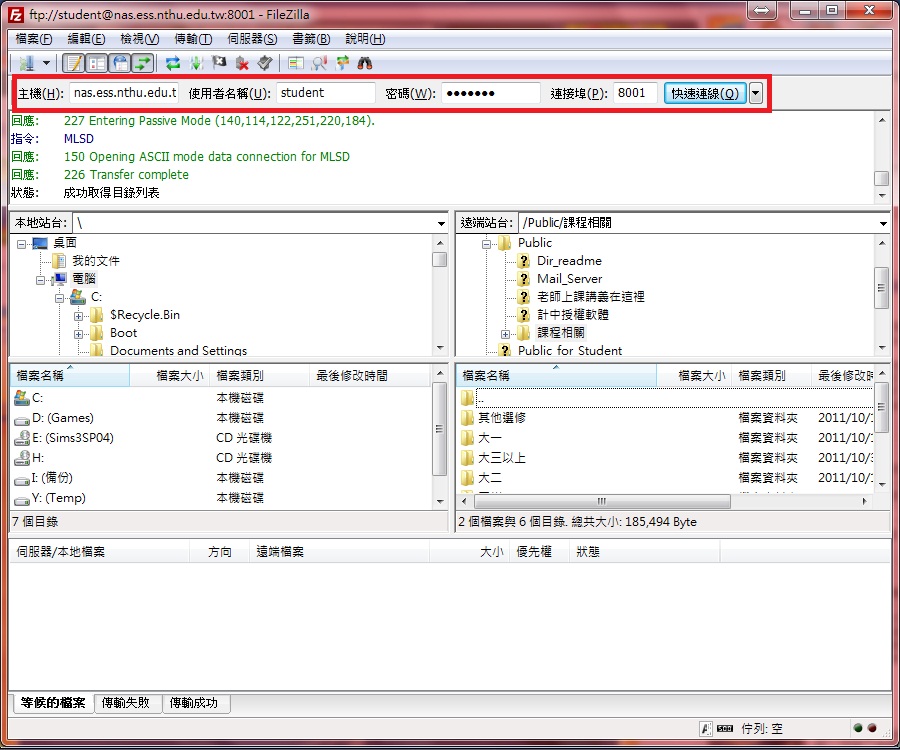The width and height of the screenshot is (900, 750).
Task: Click the refresh file lists icon
Action: (x=173, y=63)
